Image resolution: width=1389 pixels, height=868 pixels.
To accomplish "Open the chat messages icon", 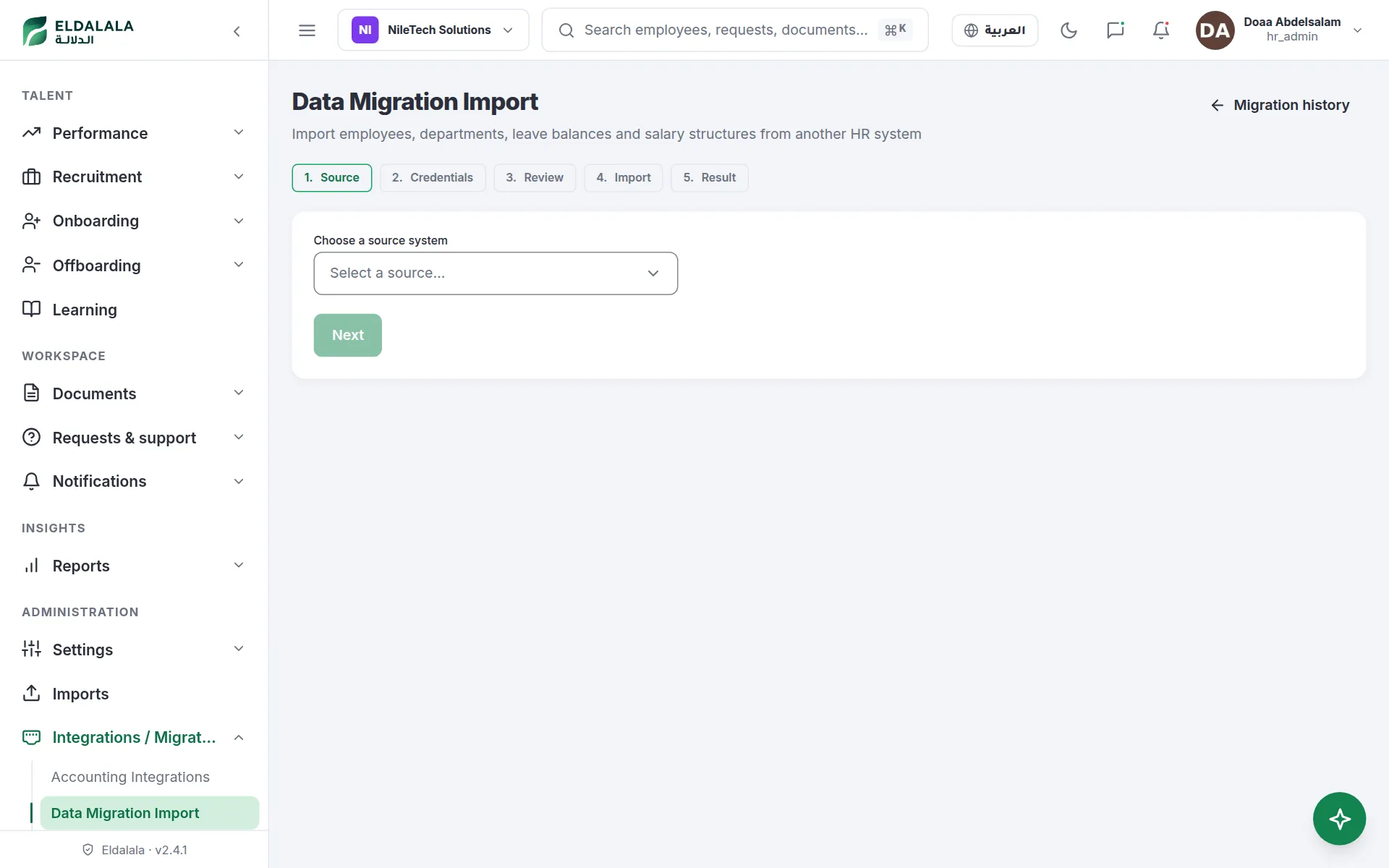I will (1115, 30).
